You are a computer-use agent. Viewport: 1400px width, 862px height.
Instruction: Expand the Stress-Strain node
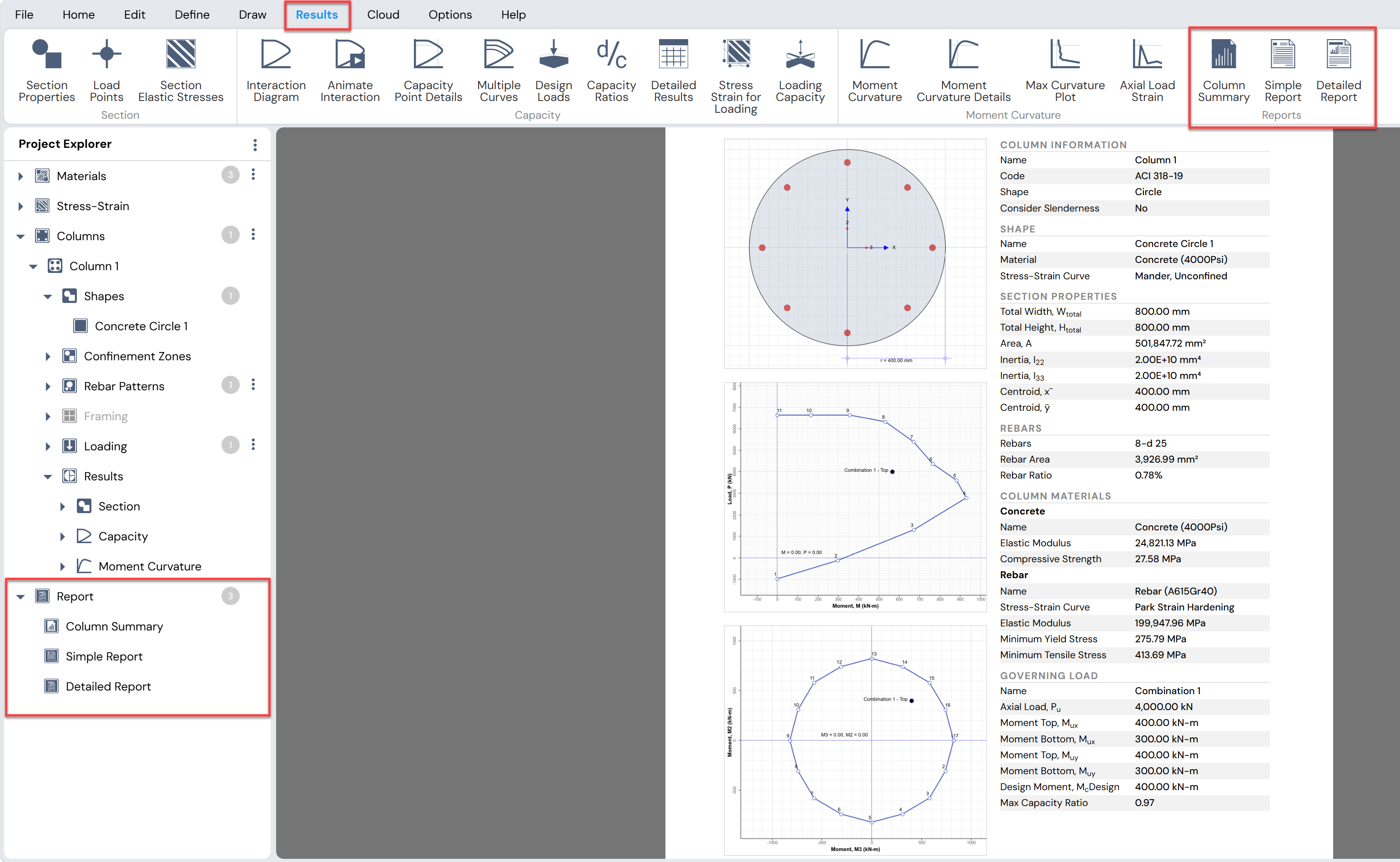pos(20,207)
